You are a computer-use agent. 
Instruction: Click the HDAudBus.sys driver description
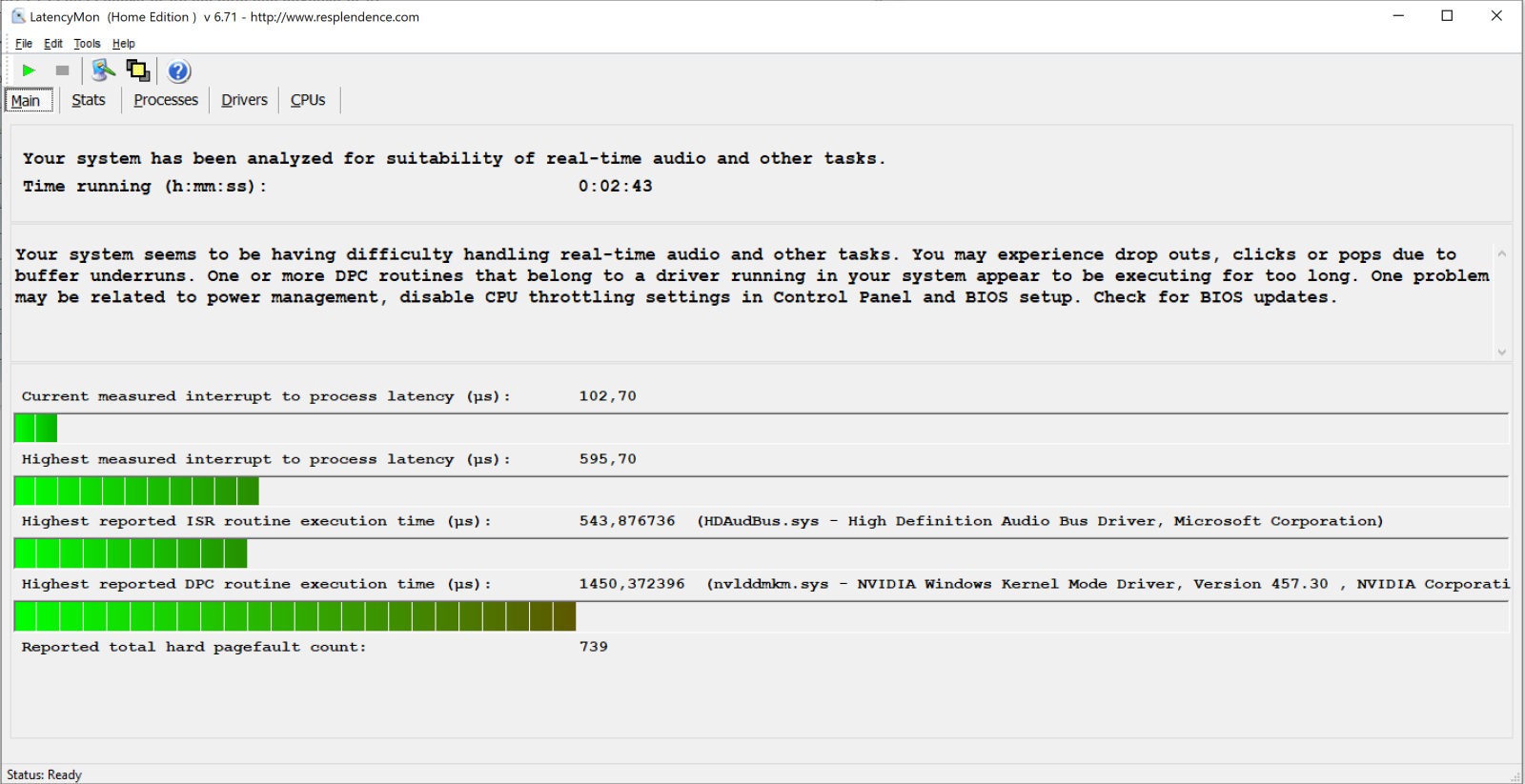pos(1040,521)
